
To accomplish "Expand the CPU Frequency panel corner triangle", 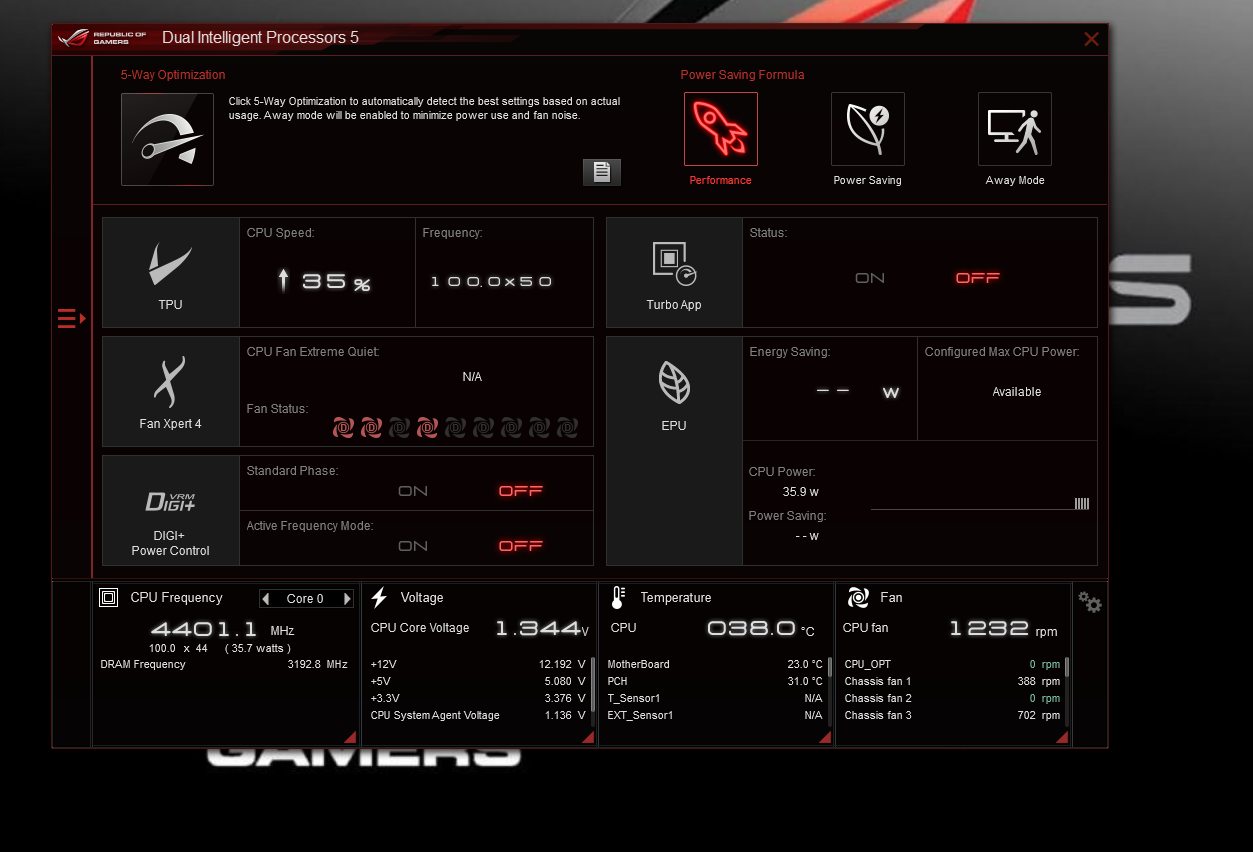I will [x=350, y=737].
